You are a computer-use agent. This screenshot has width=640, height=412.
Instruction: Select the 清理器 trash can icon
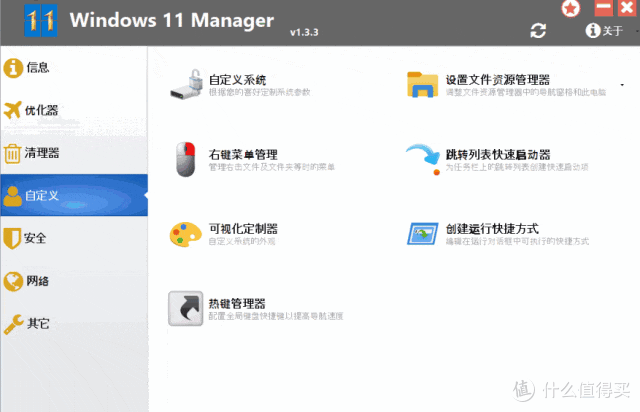point(12,154)
